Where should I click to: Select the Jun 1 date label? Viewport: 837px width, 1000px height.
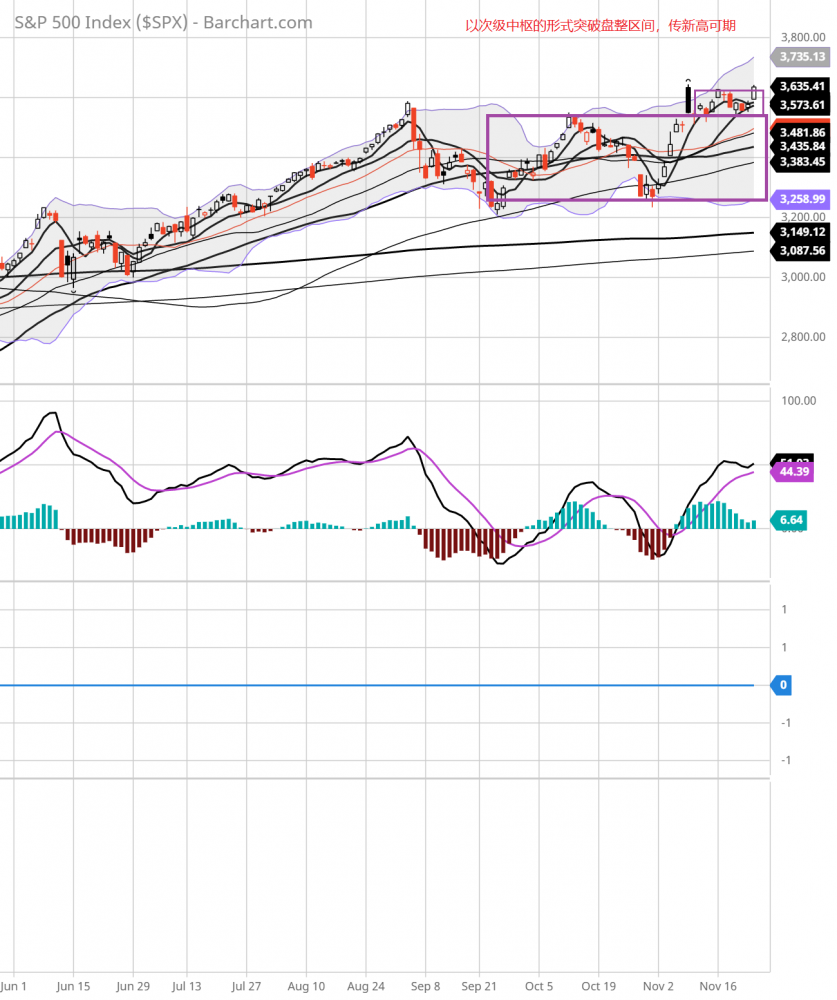13,986
